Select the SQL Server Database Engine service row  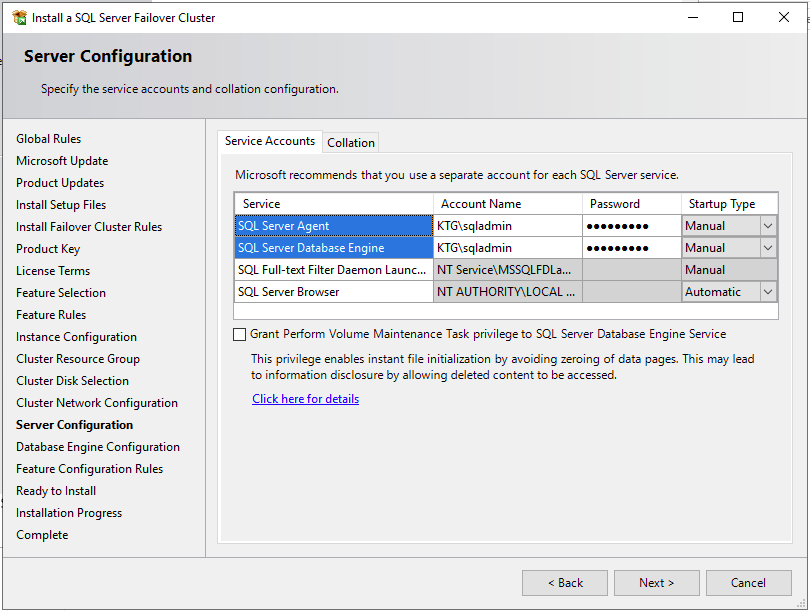pyautogui.click(x=334, y=248)
